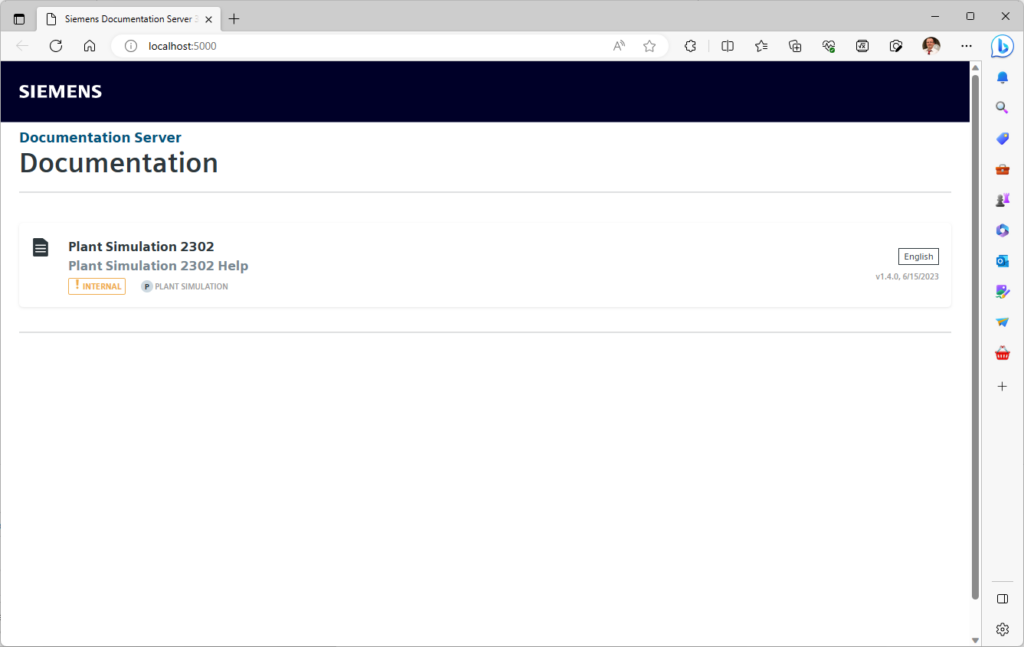The height and width of the screenshot is (647, 1024).
Task: Refresh the current page
Action: point(56,46)
